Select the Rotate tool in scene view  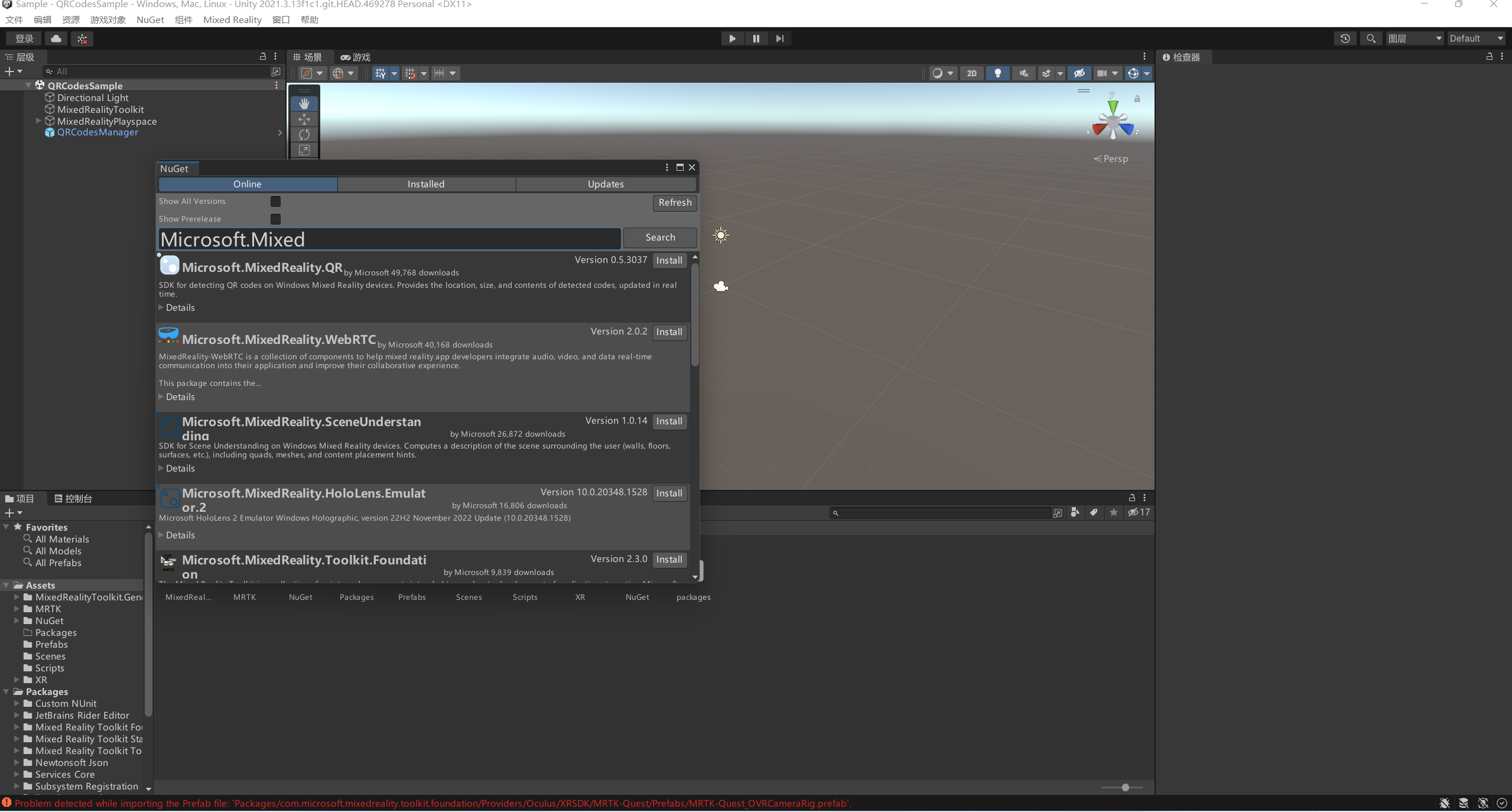304,135
